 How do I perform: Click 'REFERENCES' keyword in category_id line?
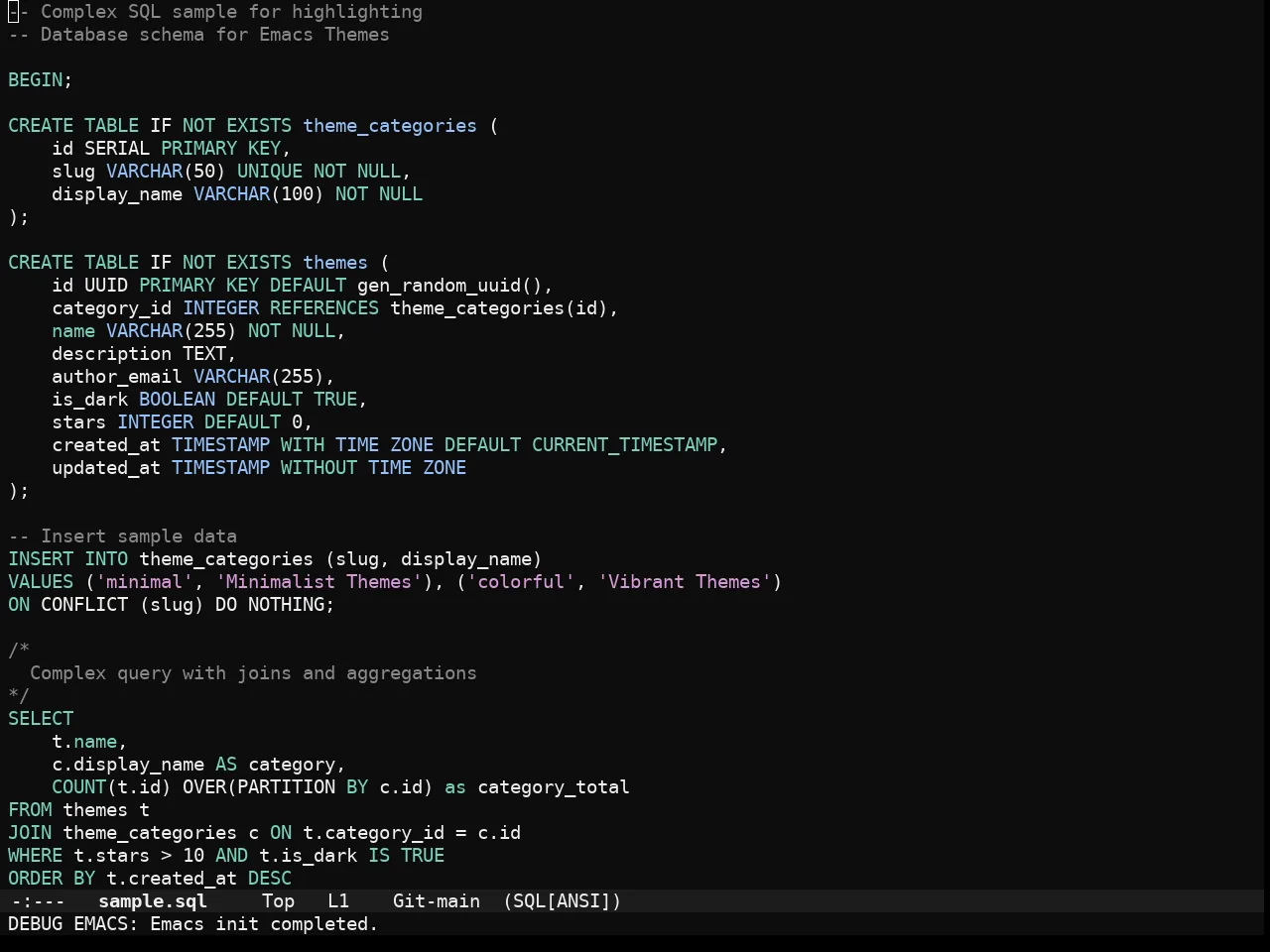pyautogui.click(x=324, y=308)
